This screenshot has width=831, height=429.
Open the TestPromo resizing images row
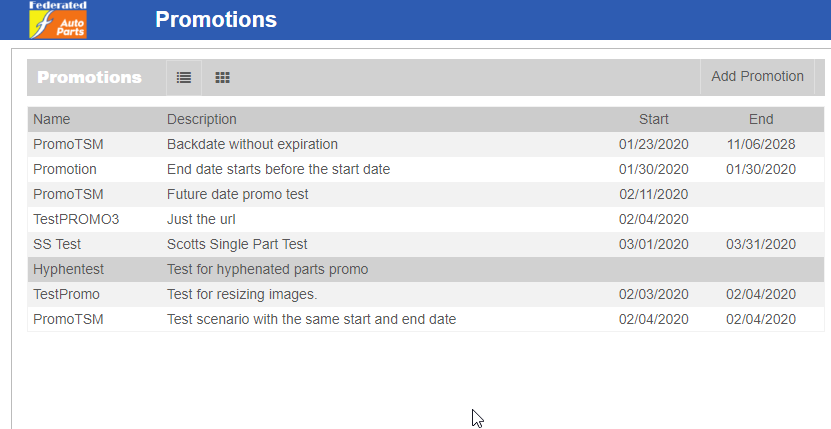click(x=66, y=294)
